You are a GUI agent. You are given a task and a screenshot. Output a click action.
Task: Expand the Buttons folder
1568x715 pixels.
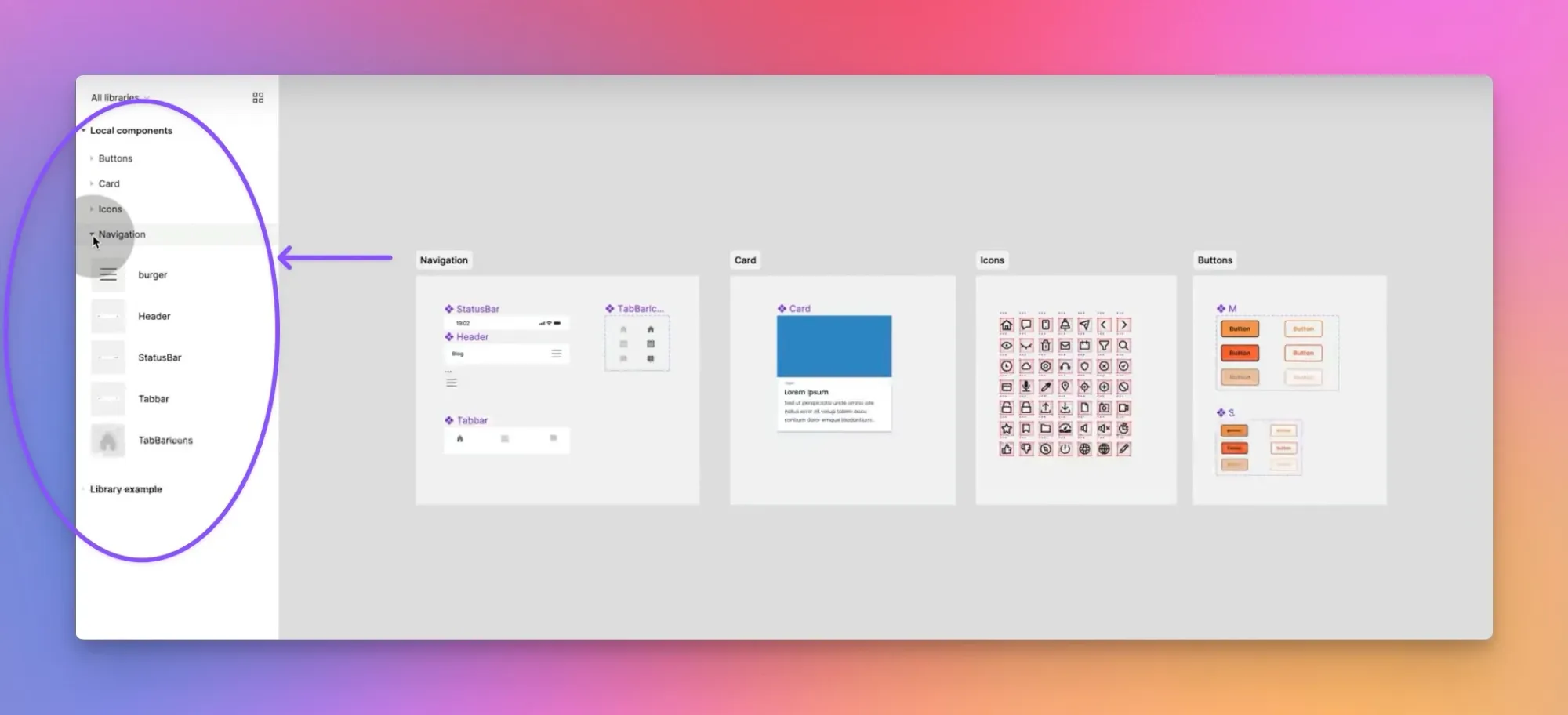115,158
